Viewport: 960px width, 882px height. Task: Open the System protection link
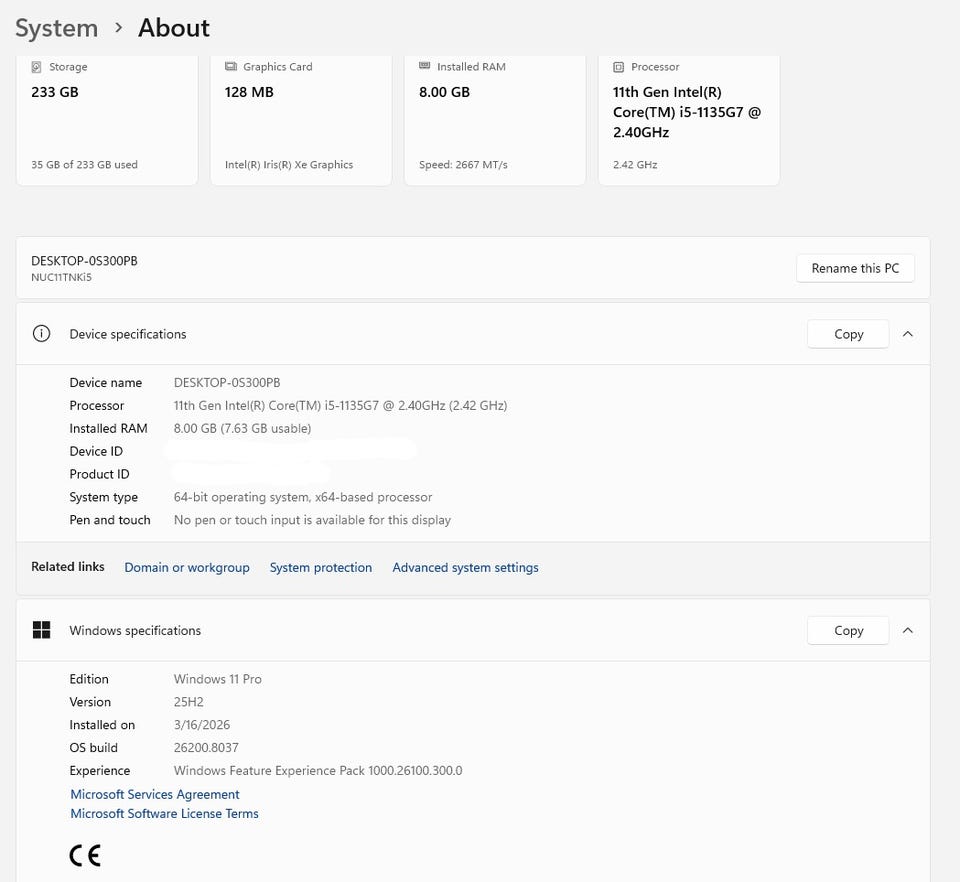321,567
